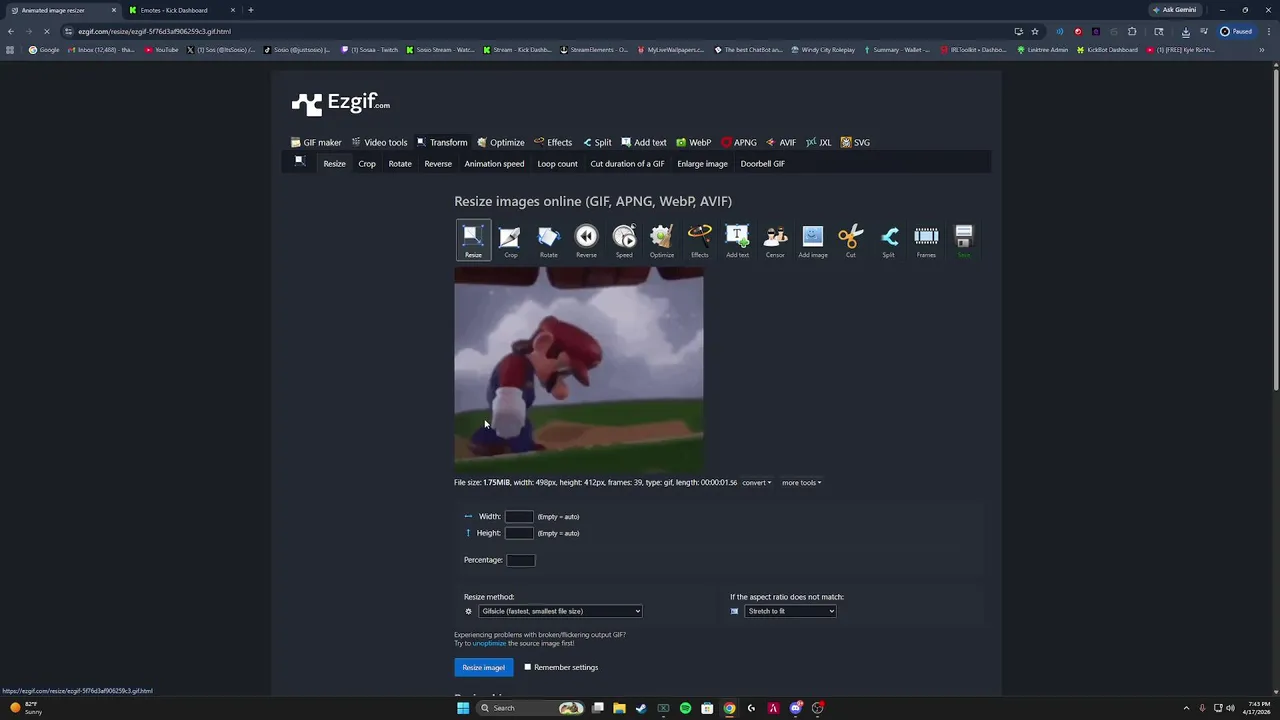The height and width of the screenshot is (720, 1280).
Task: Toggle the Remember settings checkbox
Action: [x=527, y=667]
